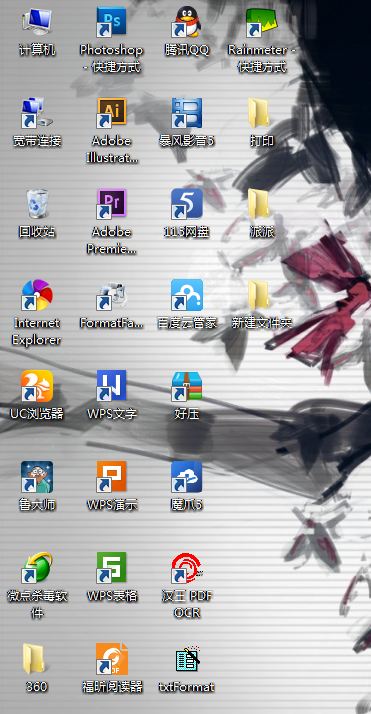Click the 鲁大师 icon
This screenshot has width=371, height=714.
pos(37,477)
